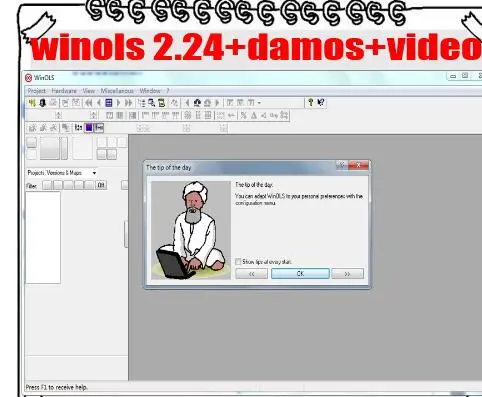
Task: Click the right triangle after the grey house icon
Action: click(x=217, y=103)
